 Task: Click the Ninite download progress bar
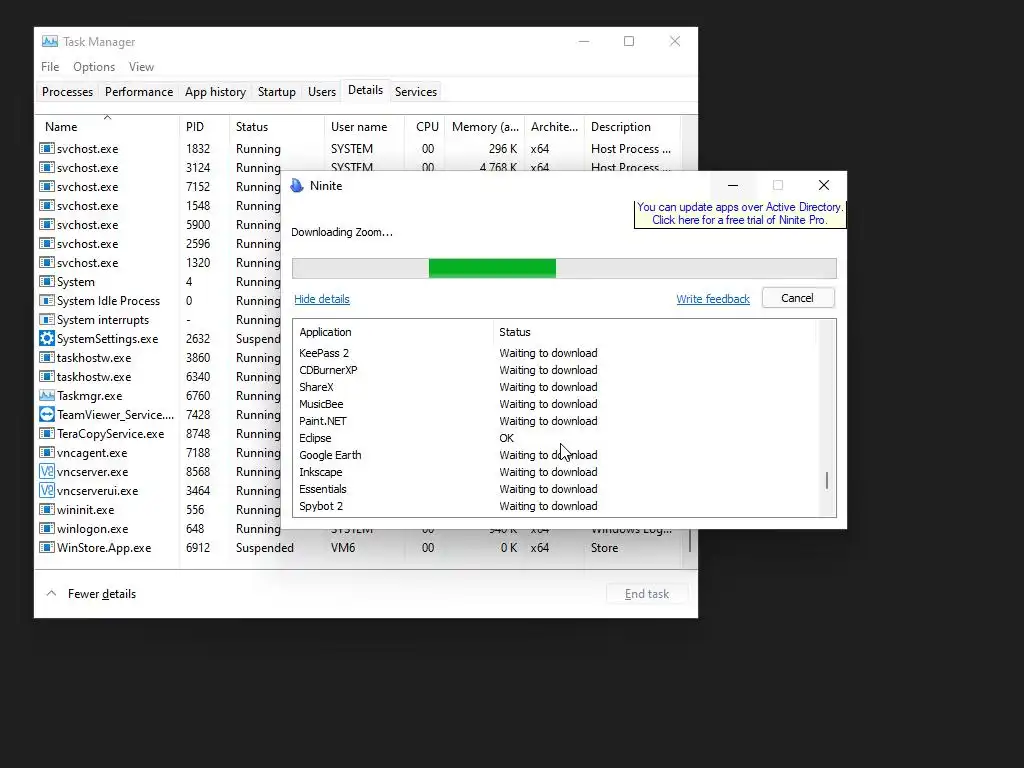564,268
